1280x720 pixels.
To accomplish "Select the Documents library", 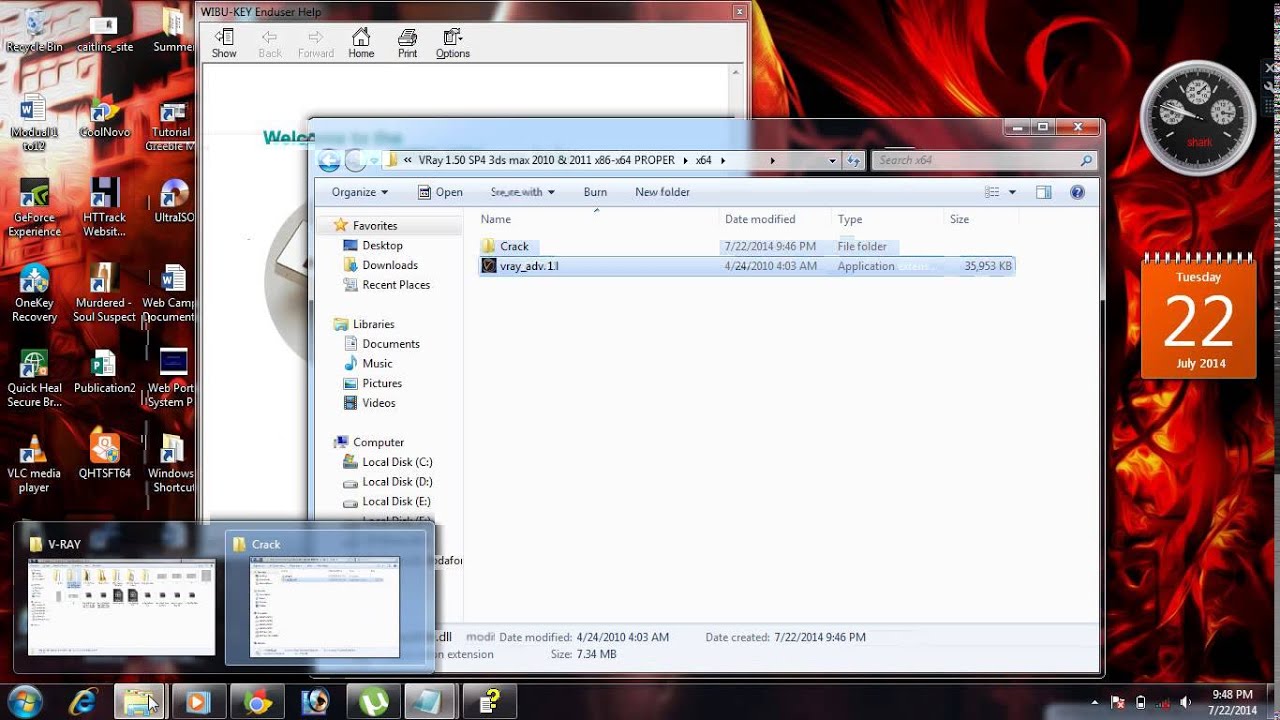I will 390,344.
